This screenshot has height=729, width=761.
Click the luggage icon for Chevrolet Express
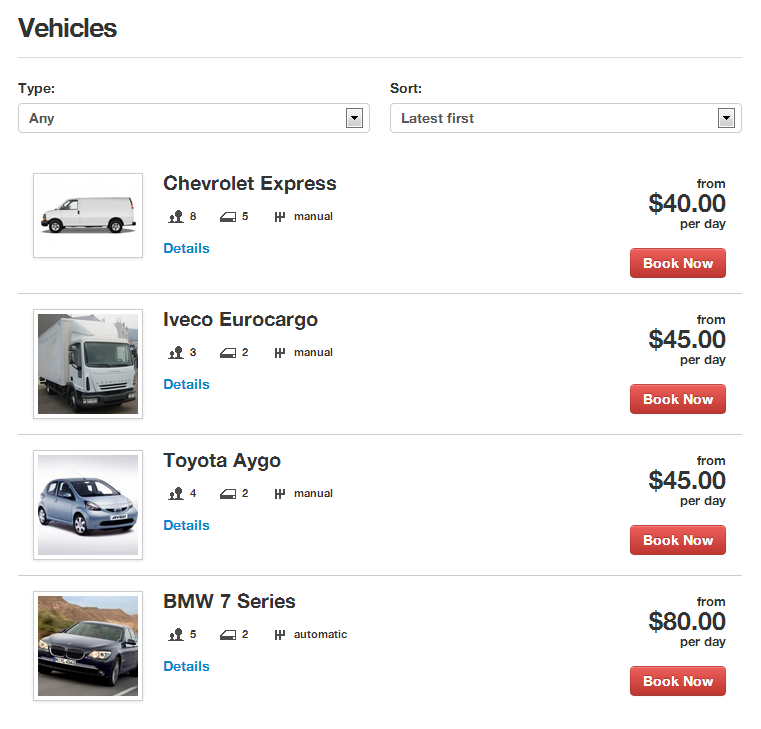(x=228, y=217)
